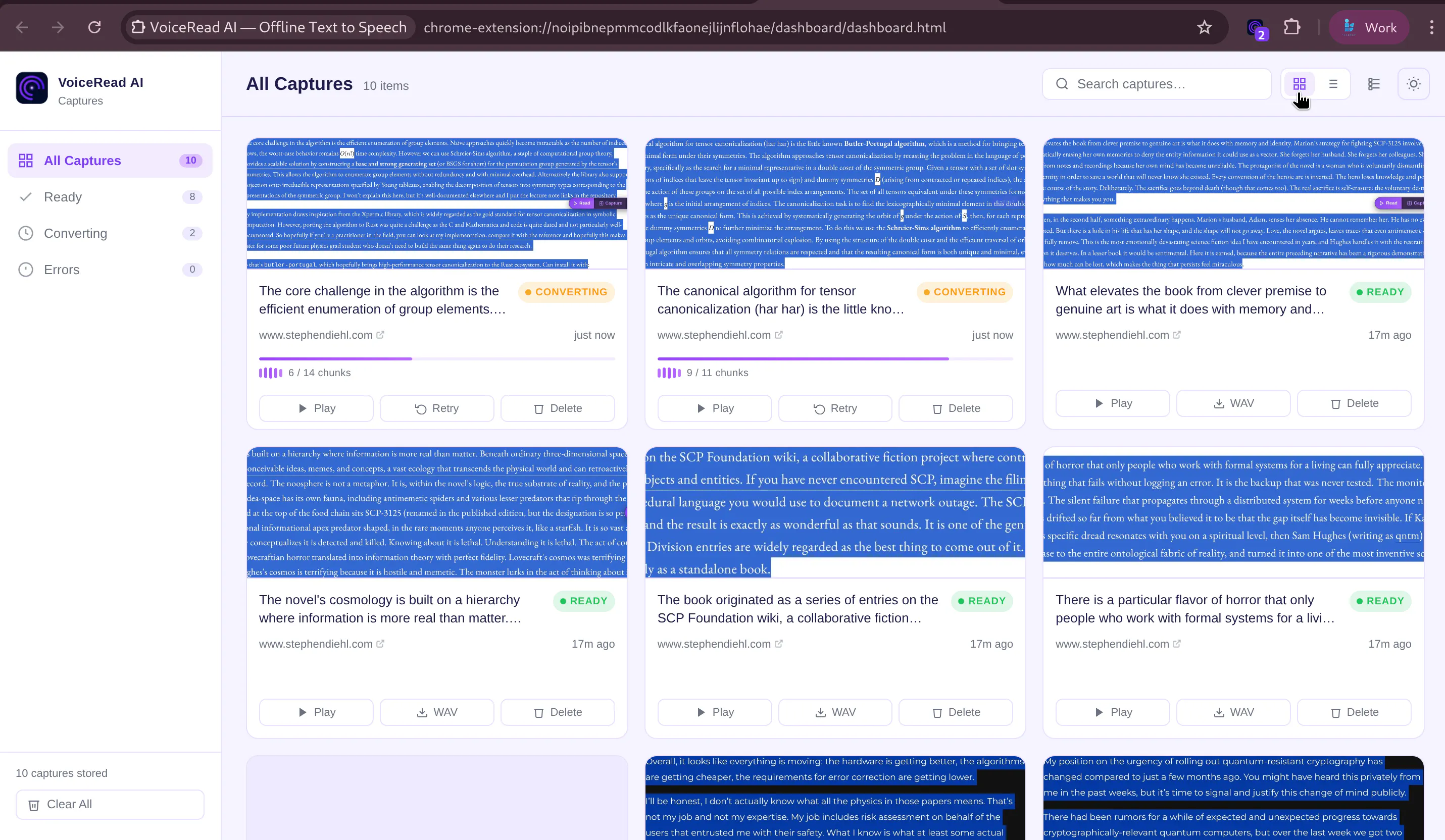Play the 'book originated as a series' capture
1445x840 pixels.
(x=715, y=712)
